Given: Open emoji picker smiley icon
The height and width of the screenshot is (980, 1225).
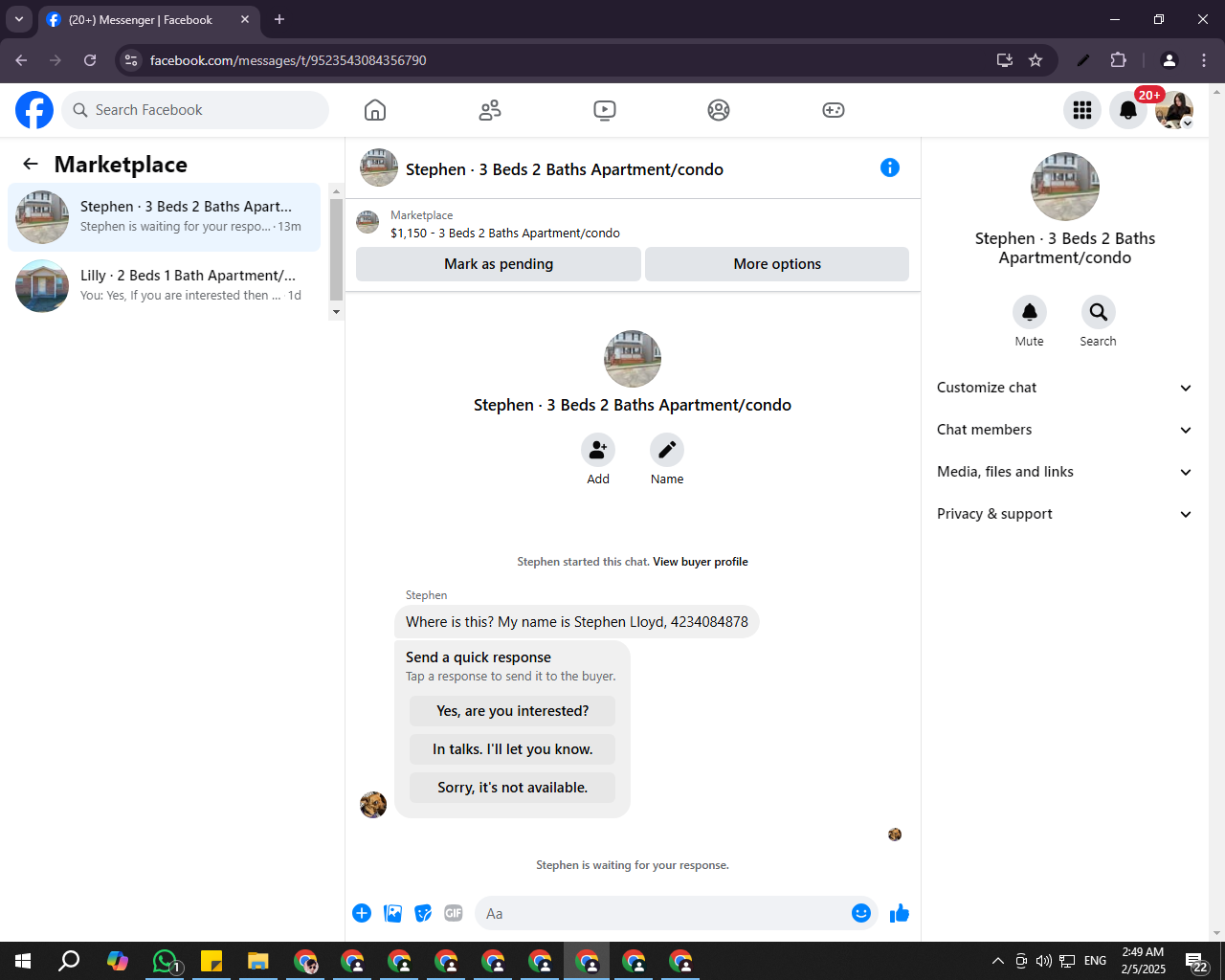Looking at the screenshot, I should point(861,913).
